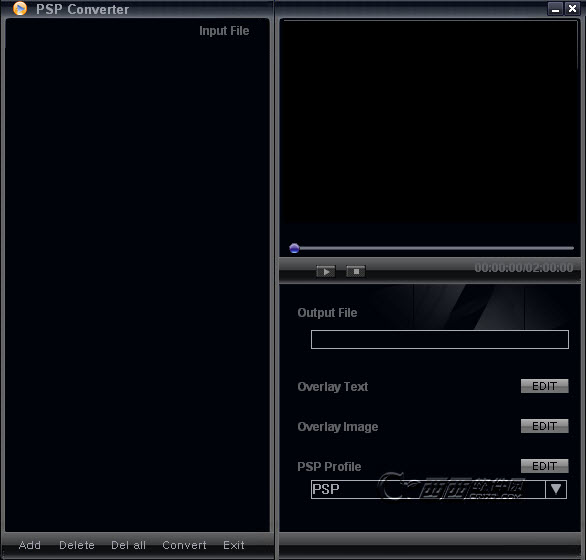Open the PSP Profile dropdown arrow
Image resolution: width=586 pixels, height=560 pixels.
[x=556, y=489]
